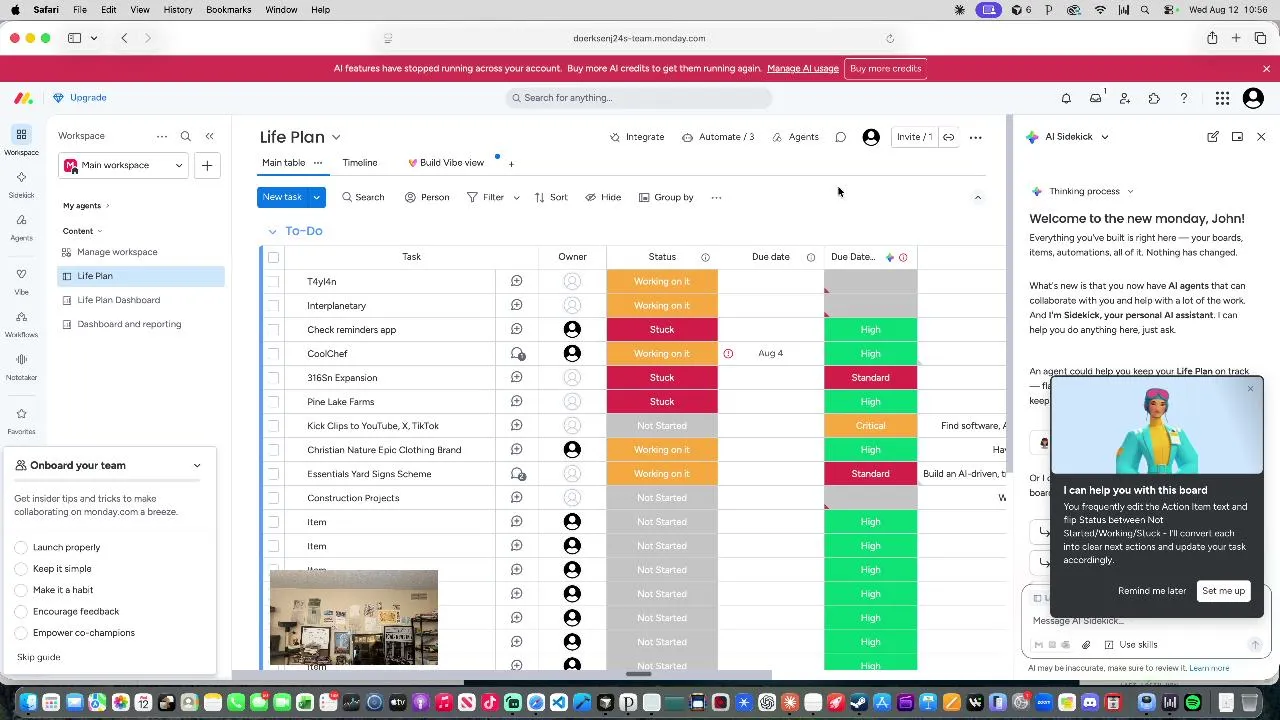1280x720 pixels.
Task: Mark 'Launch properly' onboarding step
Action: pyautogui.click(x=21, y=547)
